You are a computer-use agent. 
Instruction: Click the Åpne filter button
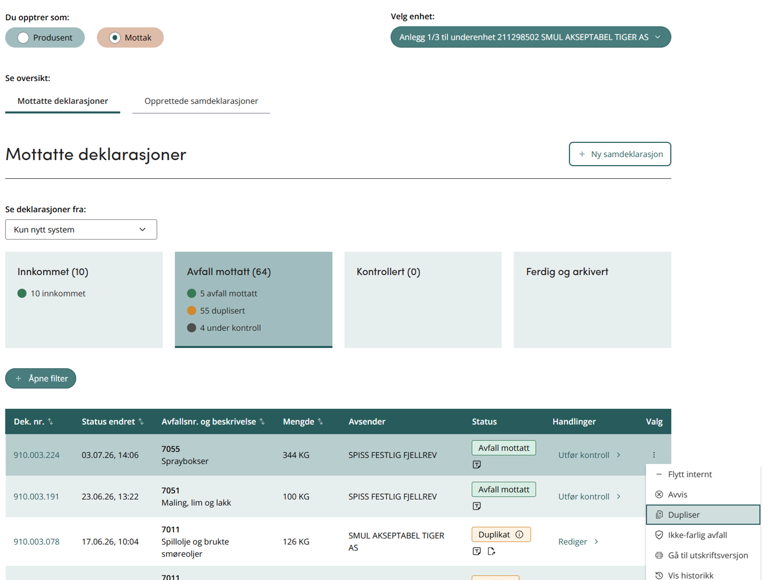[41, 379]
